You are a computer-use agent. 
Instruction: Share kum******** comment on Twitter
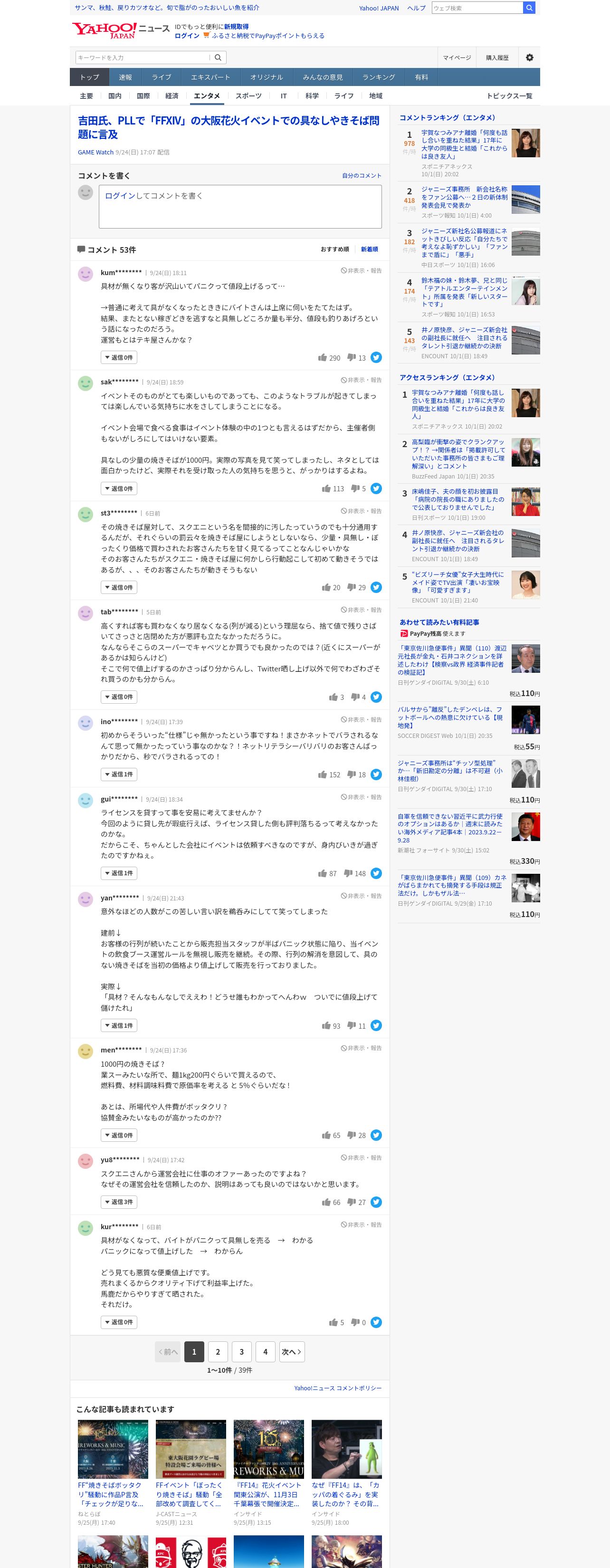coord(376,357)
